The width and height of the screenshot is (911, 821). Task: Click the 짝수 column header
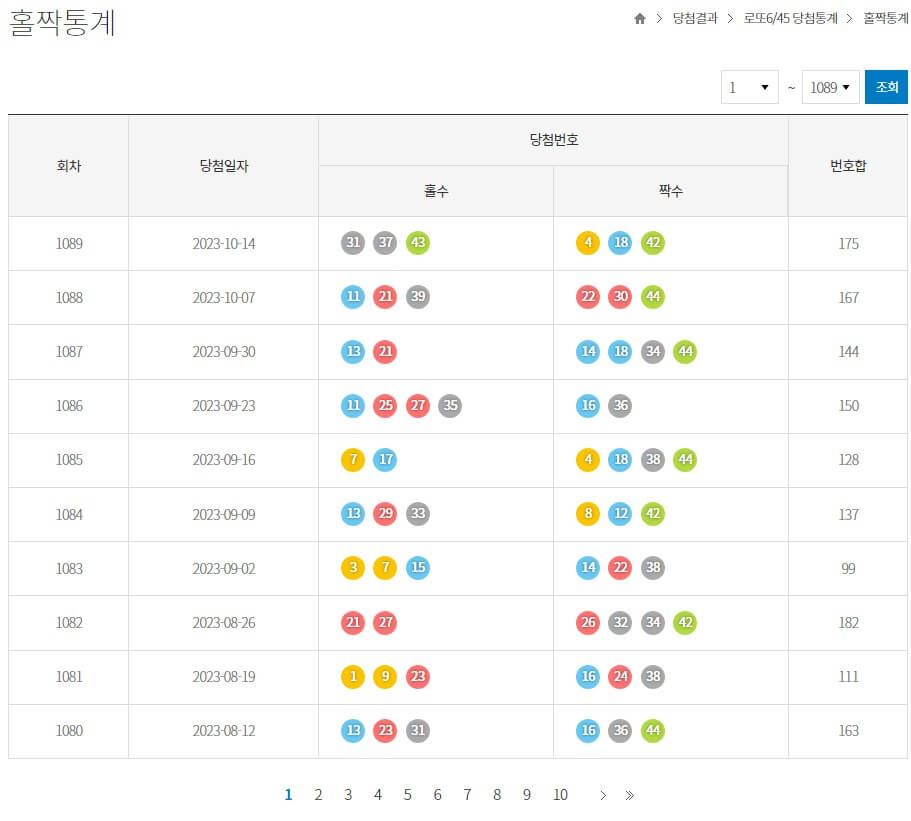click(x=670, y=191)
